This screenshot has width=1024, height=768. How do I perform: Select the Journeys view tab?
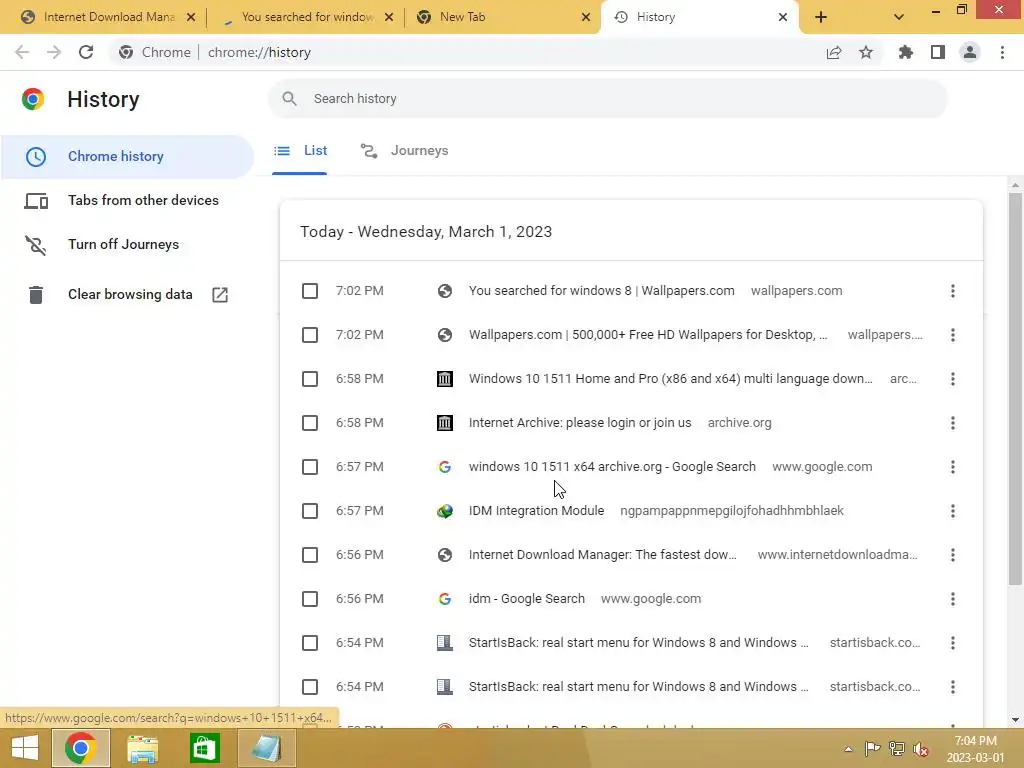[404, 151]
